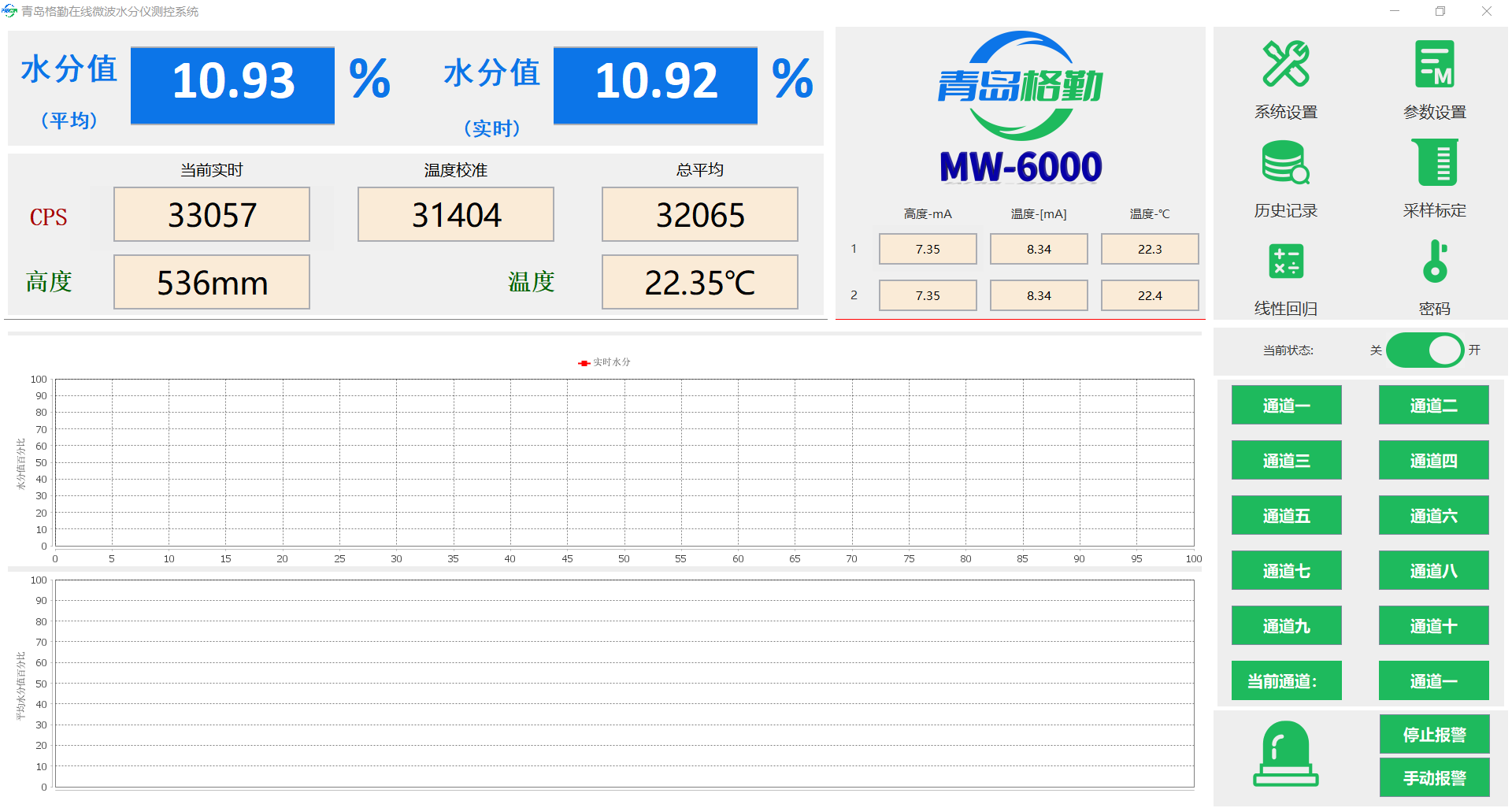The image size is (1512, 808).
Task: Click the Sampling Calibration beaker icon
Action: (1434, 162)
